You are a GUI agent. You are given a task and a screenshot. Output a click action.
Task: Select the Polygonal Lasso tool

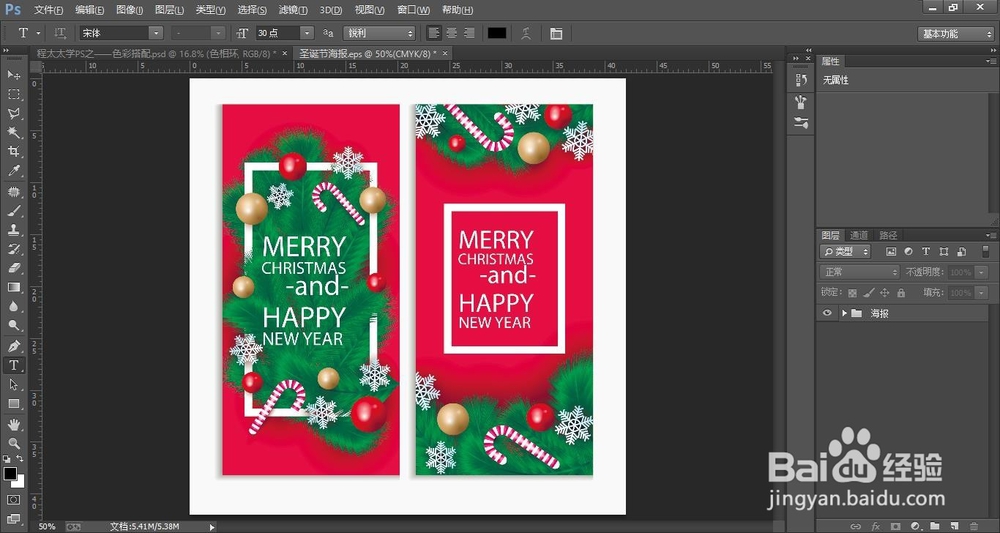tap(13, 113)
